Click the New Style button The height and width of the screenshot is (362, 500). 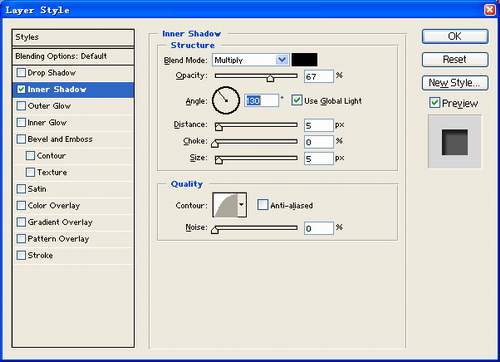455,83
